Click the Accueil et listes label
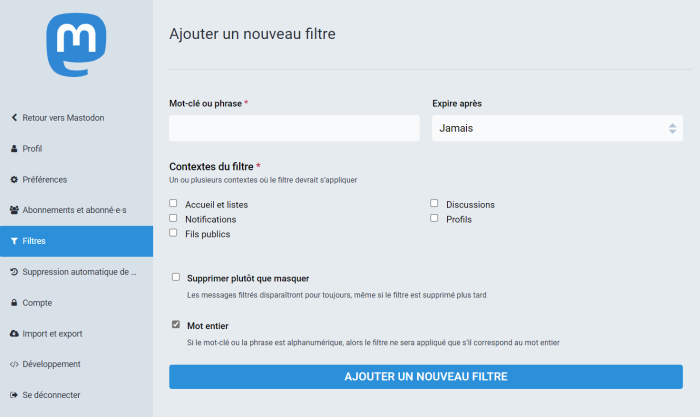 [217, 204]
